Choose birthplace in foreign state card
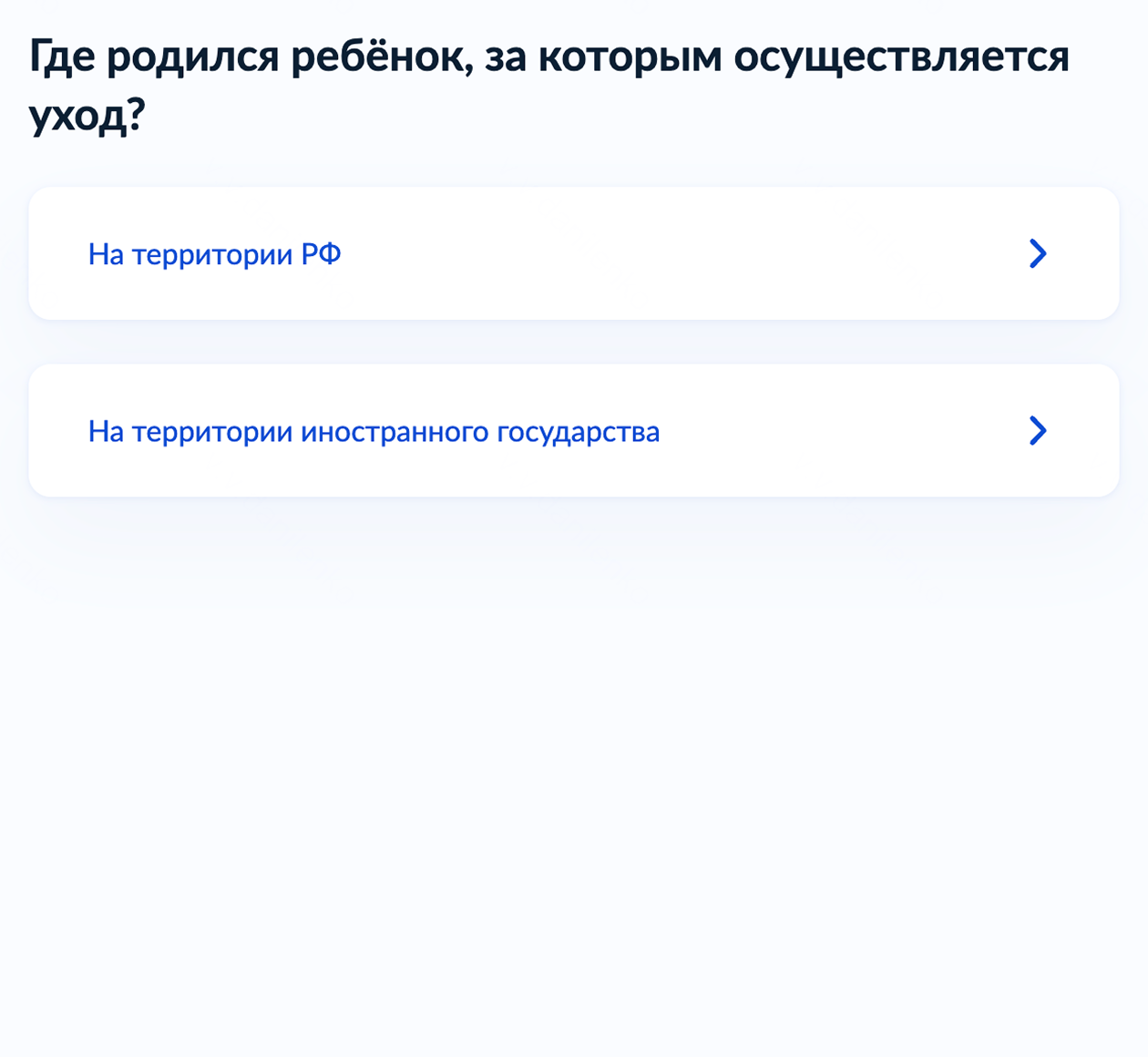The height and width of the screenshot is (1057, 1148). tap(574, 430)
